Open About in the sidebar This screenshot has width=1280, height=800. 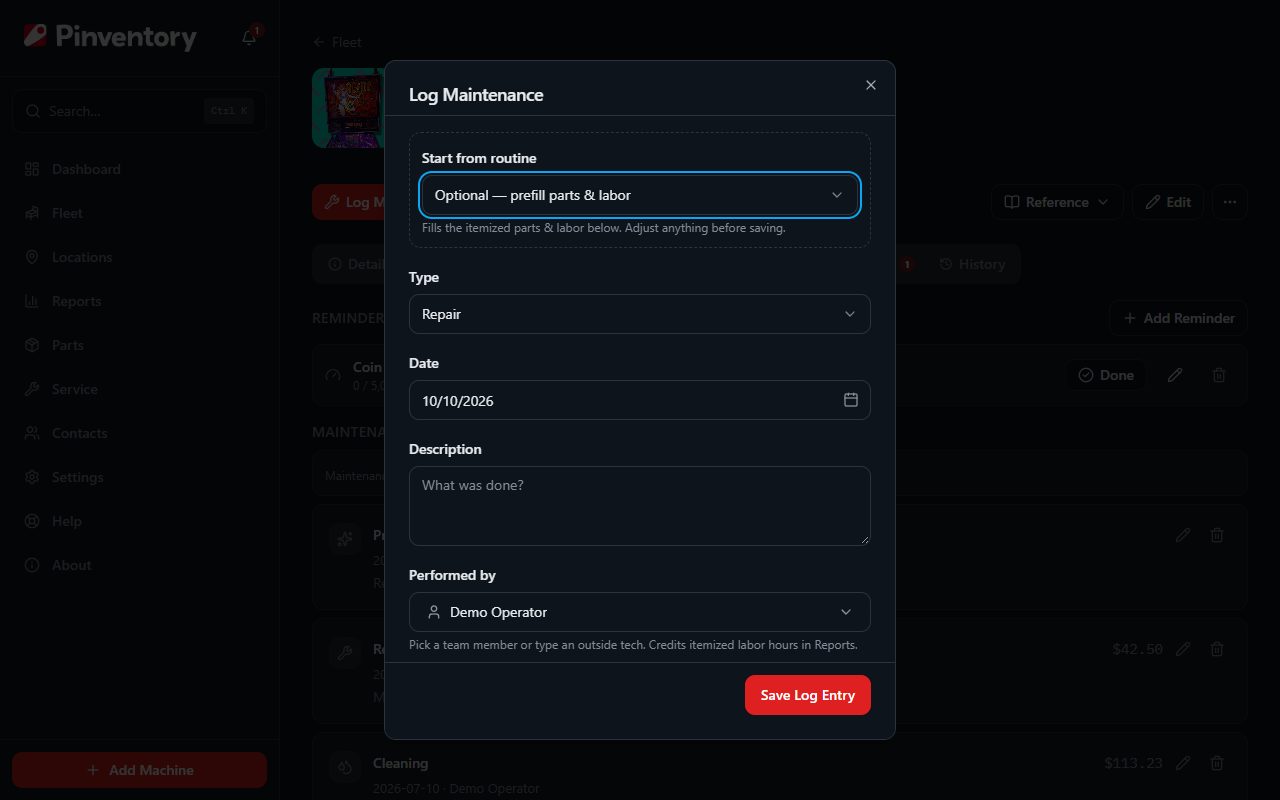coord(139,565)
